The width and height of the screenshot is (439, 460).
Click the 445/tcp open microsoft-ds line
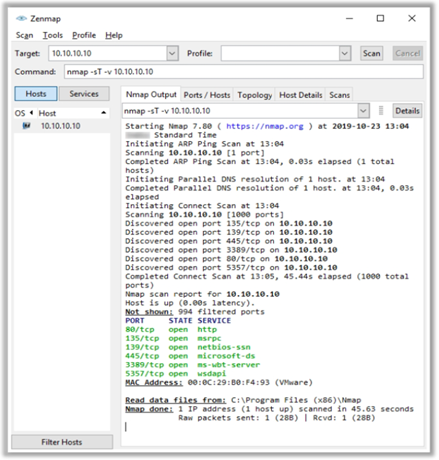pos(190,356)
